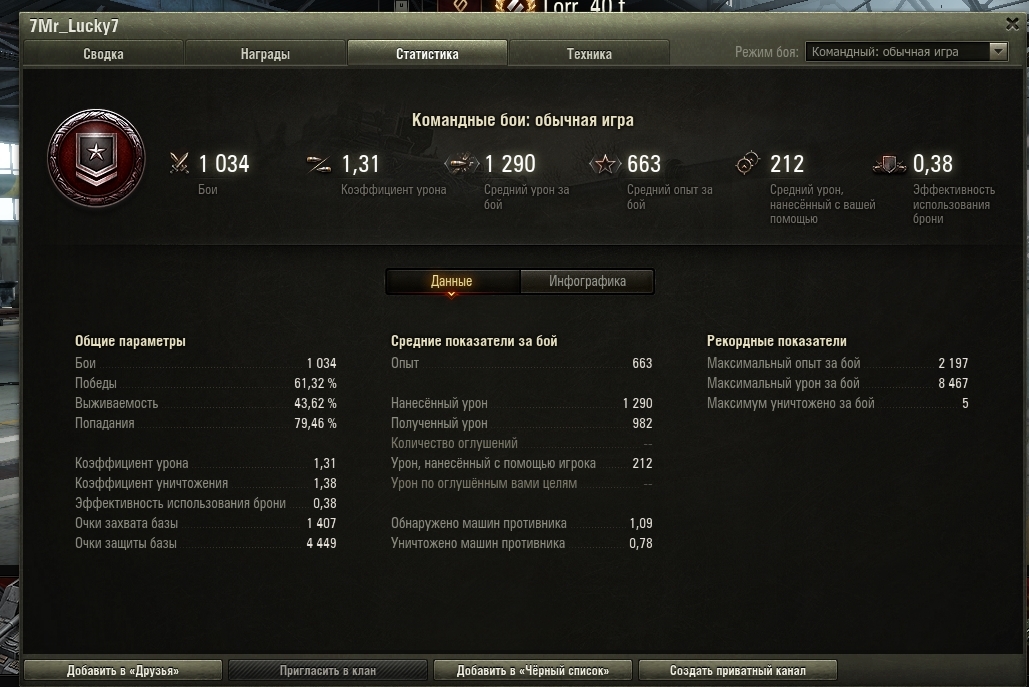Click Добавить в «Чёрный список» button
The image size is (1029, 687).
(533, 670)
